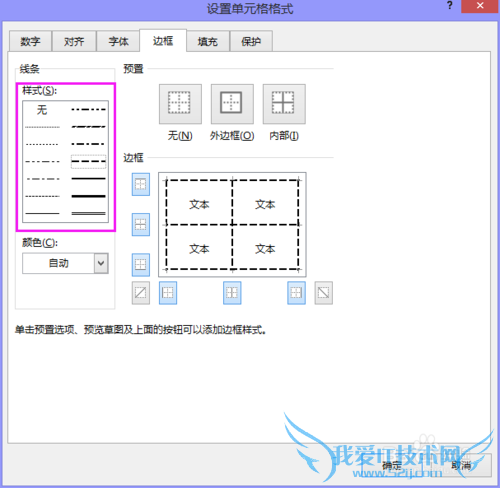Choose the double line style
The image size is (500, 488).
89,213
